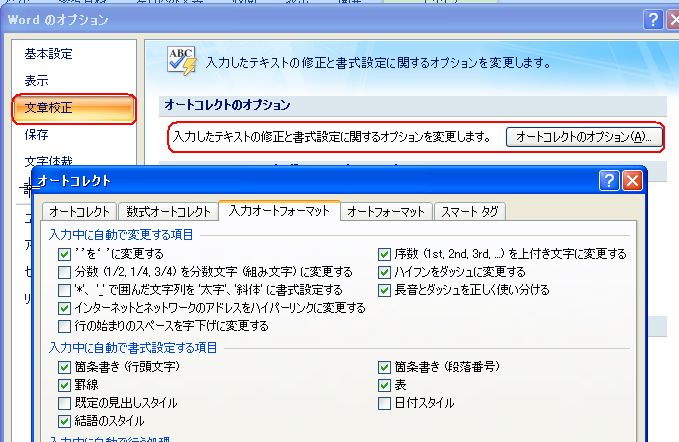The height and width of the screenshot is (442, 679).
Task: Toggle 箇条書き (行頭文字) checkbox
Action: tap(64, 367)
